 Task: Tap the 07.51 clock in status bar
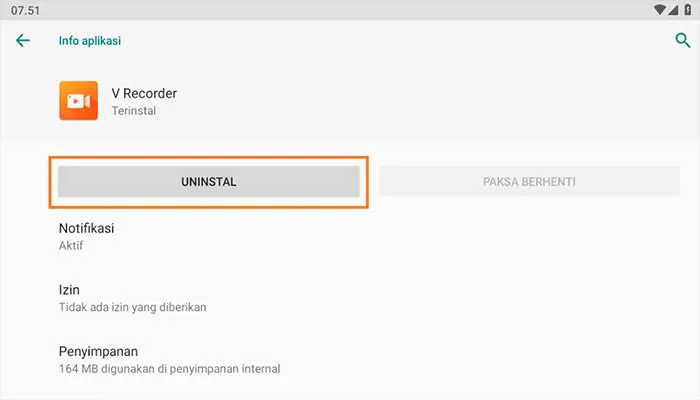pyautogui.click(x=25, y=10)
